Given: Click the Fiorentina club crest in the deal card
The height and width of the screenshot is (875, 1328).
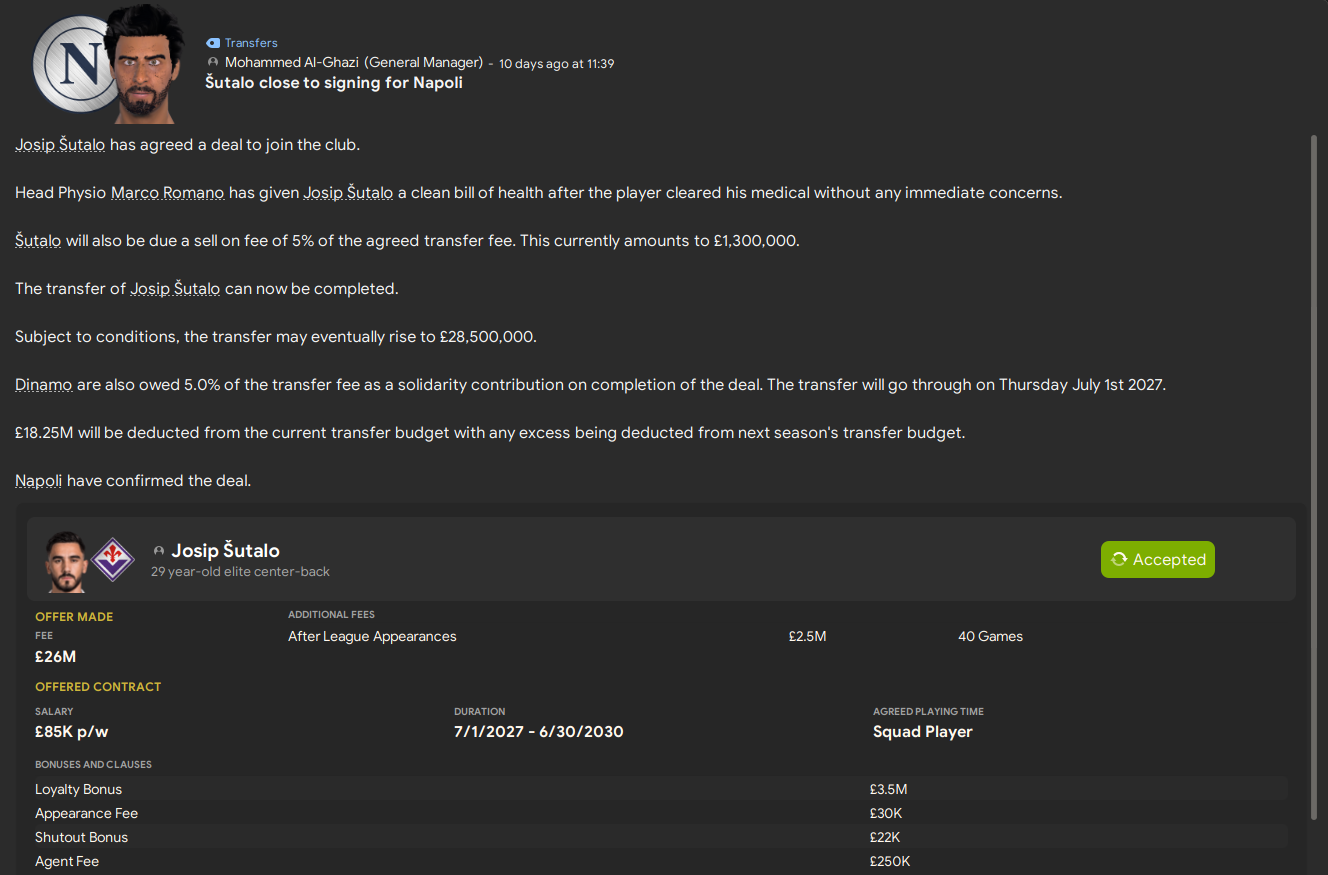Looking at the screenshot, I should [112, 560].
